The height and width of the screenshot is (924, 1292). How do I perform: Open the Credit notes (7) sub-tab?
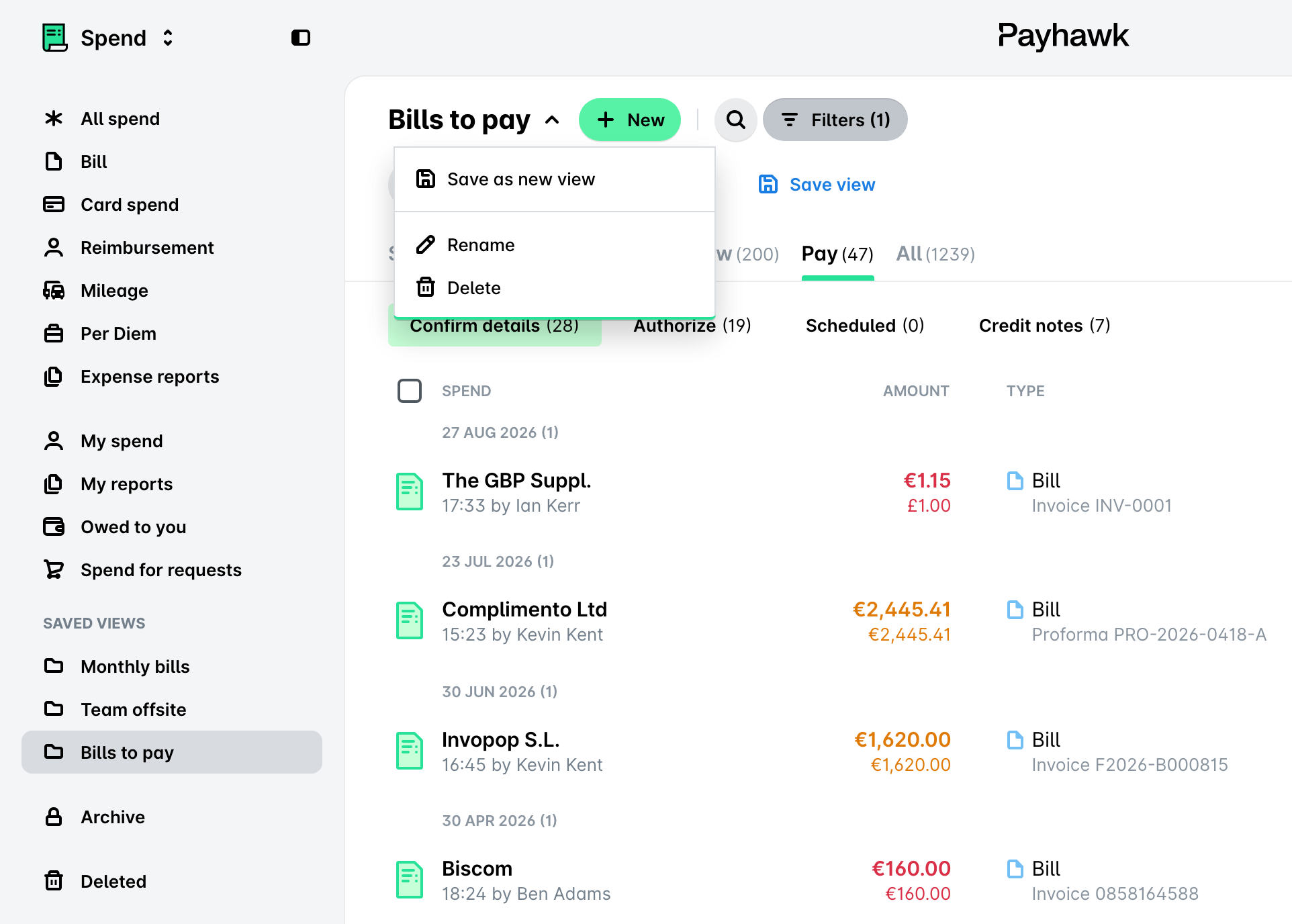click(1044, 326)
